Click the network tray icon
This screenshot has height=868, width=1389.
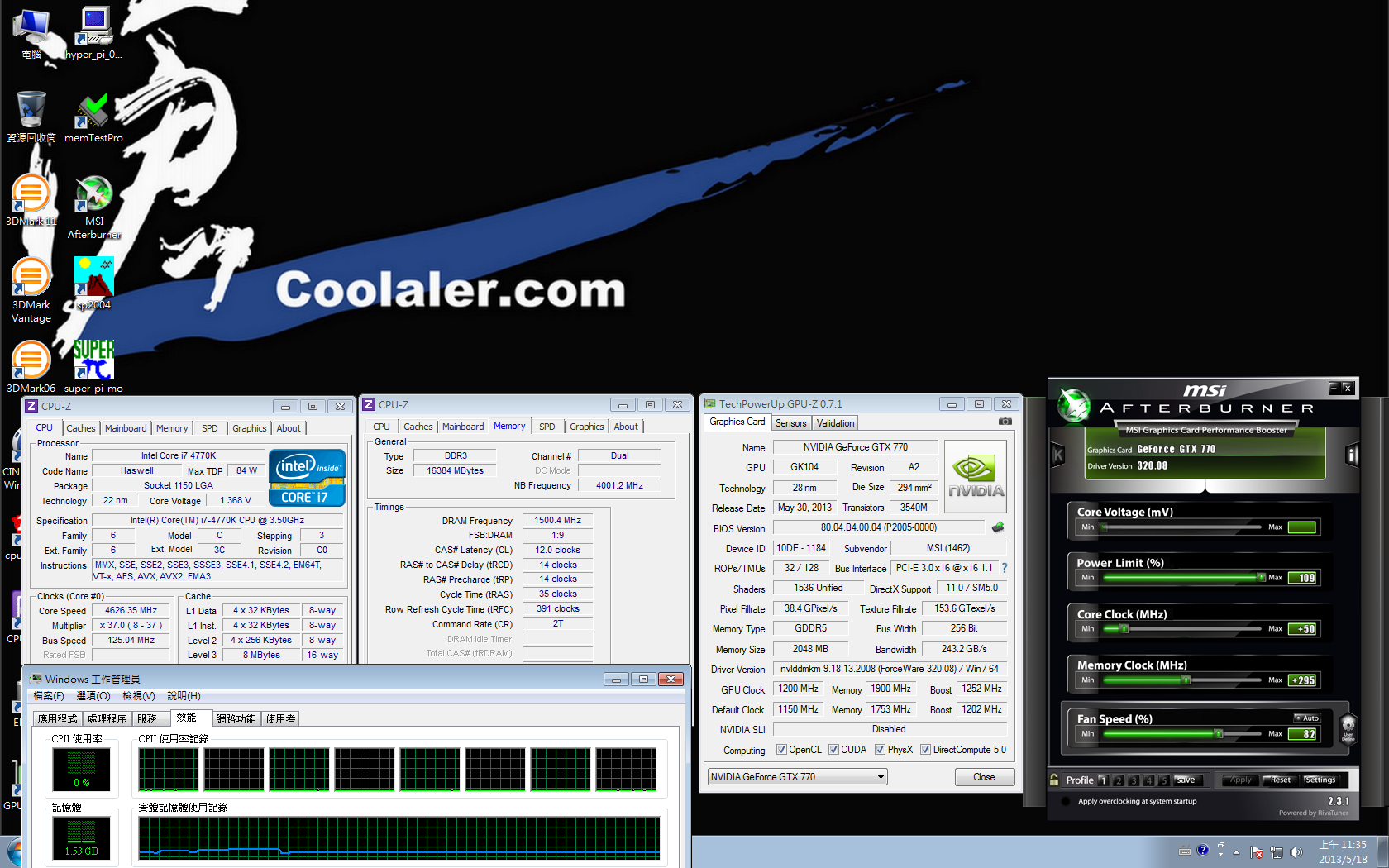(x=1277, y=851)
